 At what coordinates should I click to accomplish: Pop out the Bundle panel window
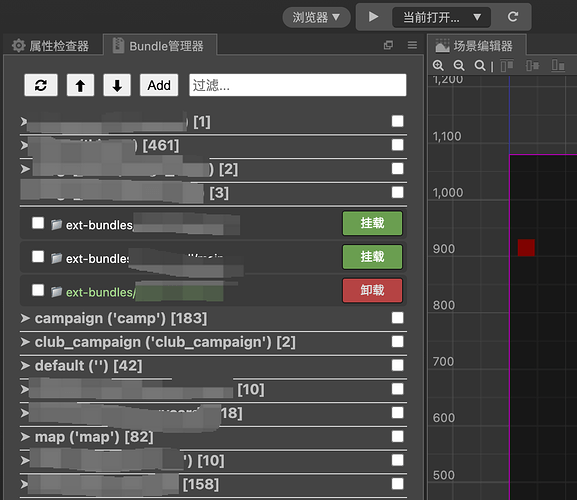(x=388, y=45)
